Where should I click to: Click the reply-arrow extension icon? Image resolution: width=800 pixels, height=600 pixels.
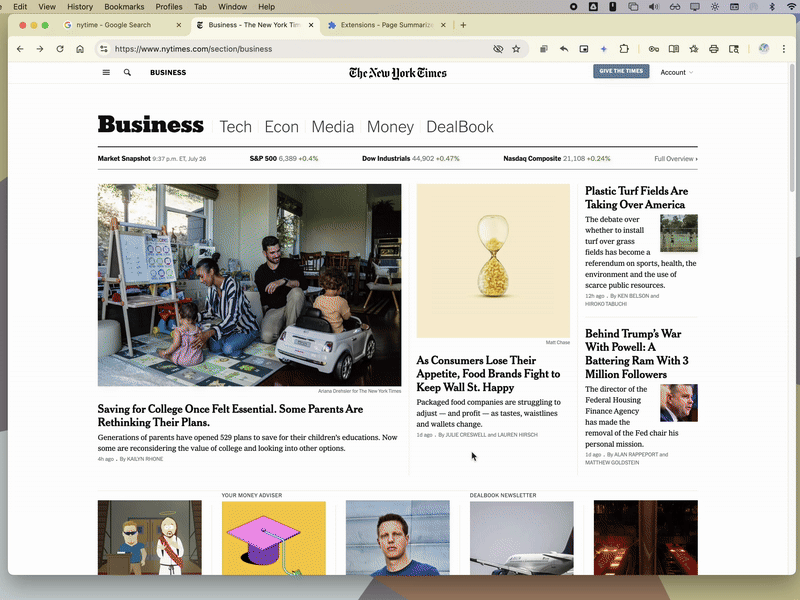564,49
